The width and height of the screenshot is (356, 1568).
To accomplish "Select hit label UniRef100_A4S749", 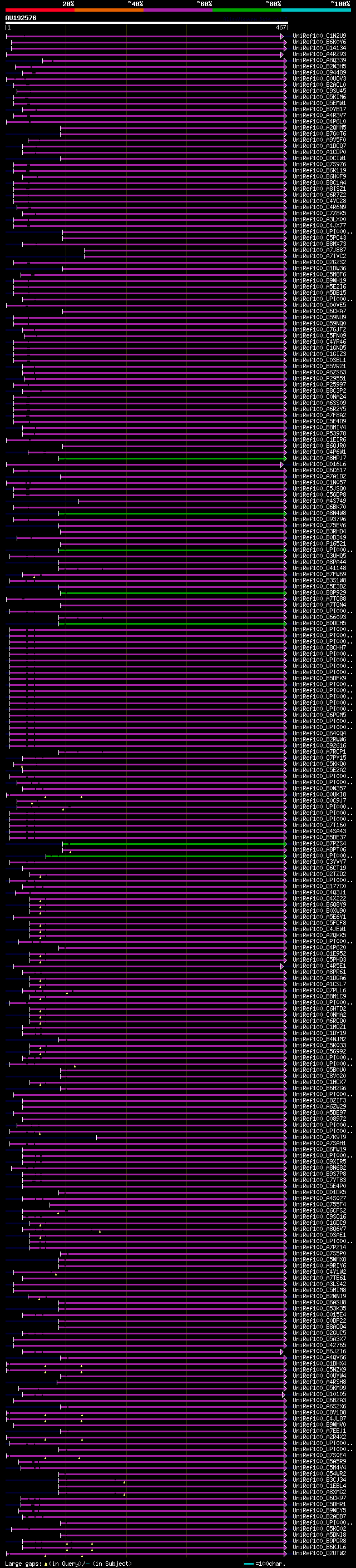I will click(319, 501).
